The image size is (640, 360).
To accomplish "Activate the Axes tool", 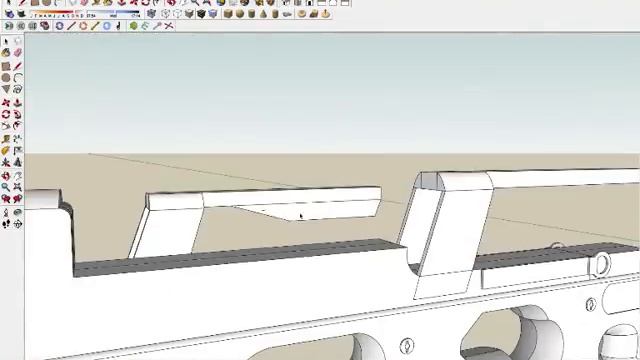I will tap(6, 162).
